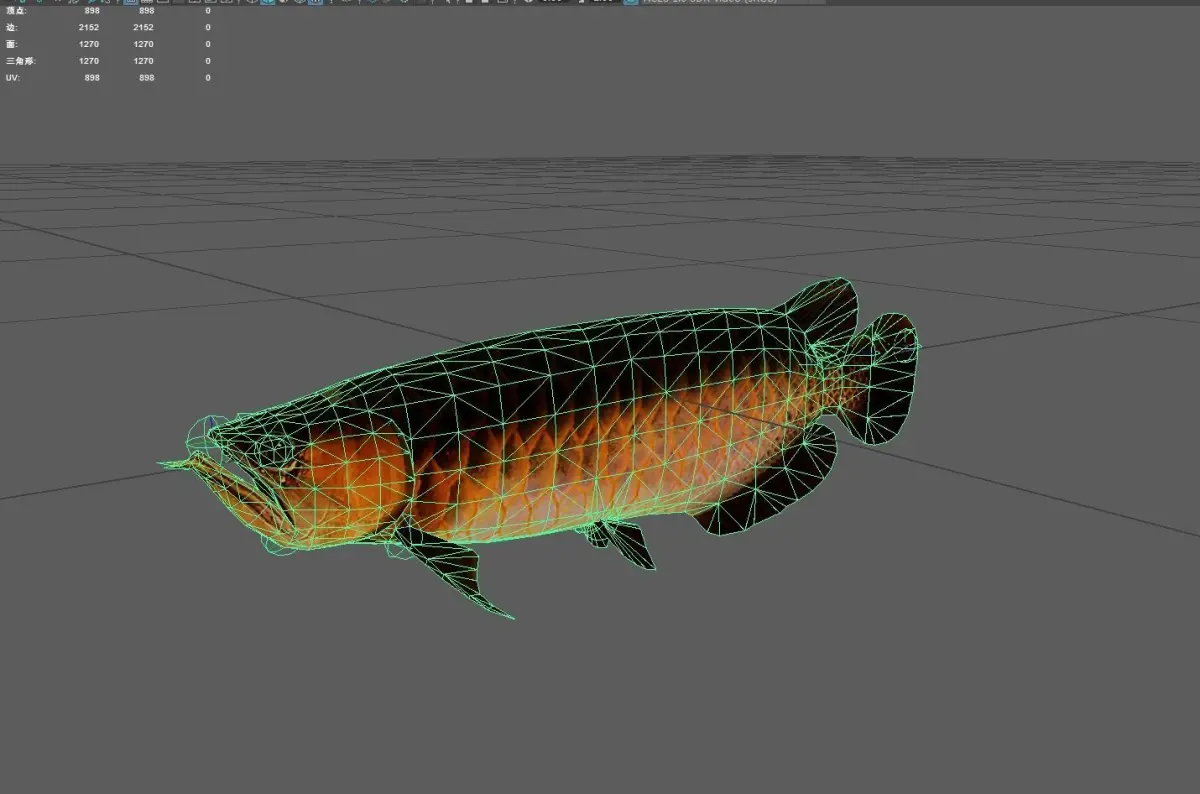Screen dimensions: 1200x794
Task: Click the 面 label in the poly count HUD
Action: tap(10, 44)
